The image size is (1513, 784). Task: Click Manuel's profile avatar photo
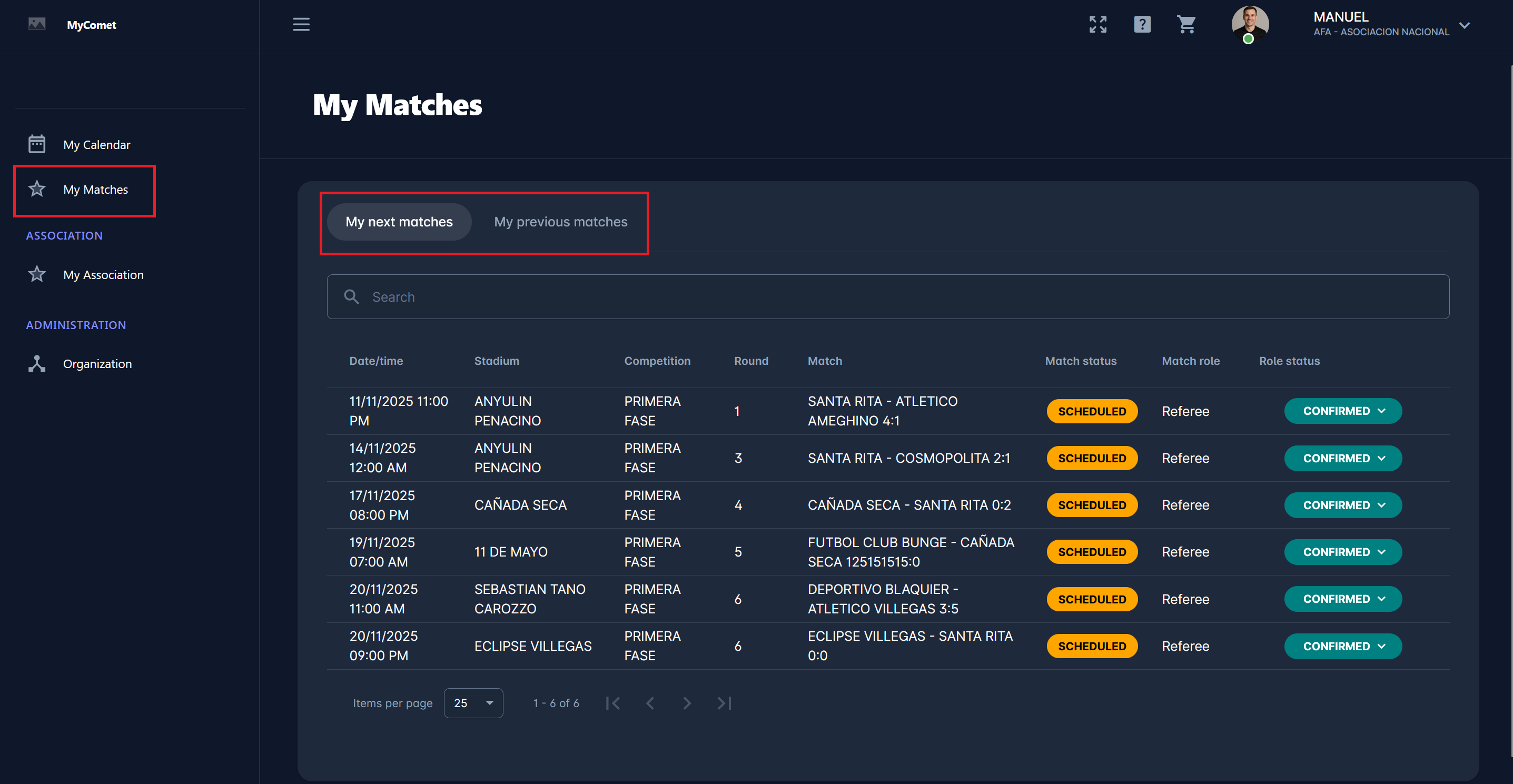(1249, 24)
